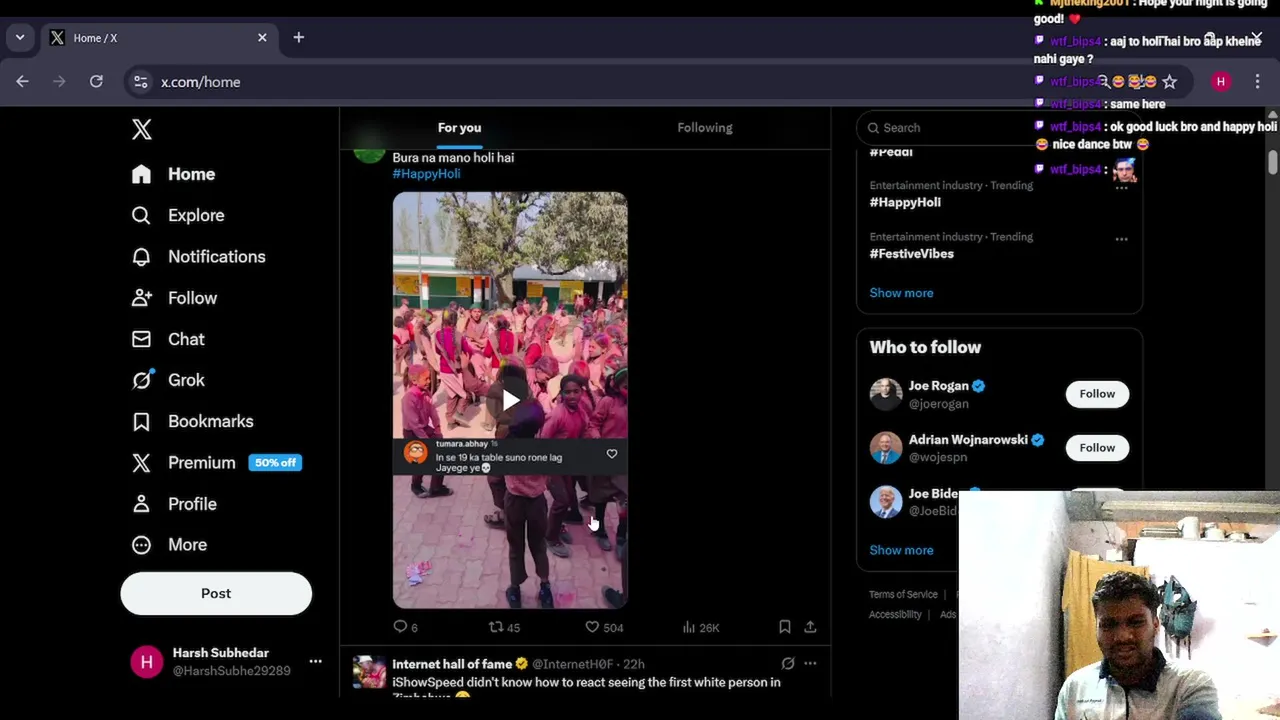Open the #HappyHoli trending topic

[x=905, y=202]
